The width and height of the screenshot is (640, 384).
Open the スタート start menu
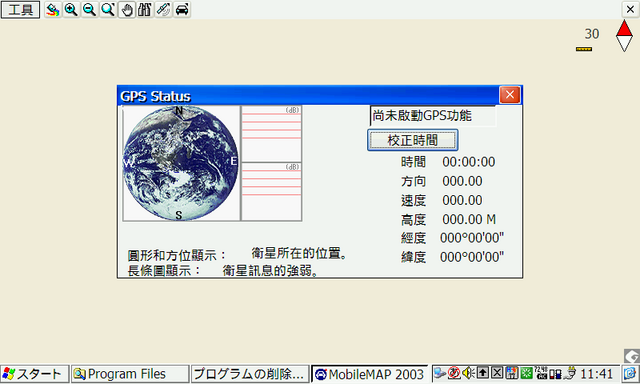[34, 374]
